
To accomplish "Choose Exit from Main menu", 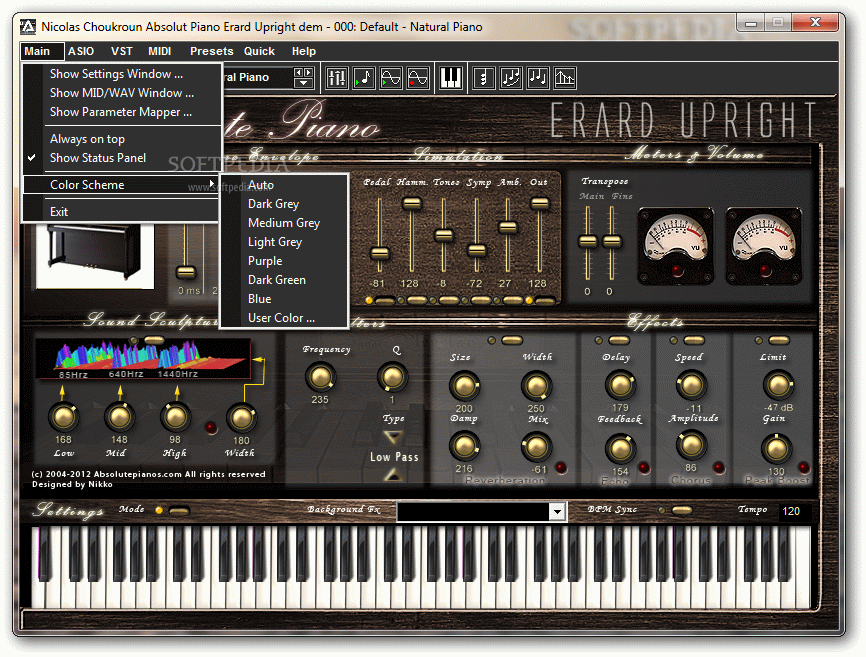I will coord(122,212).
